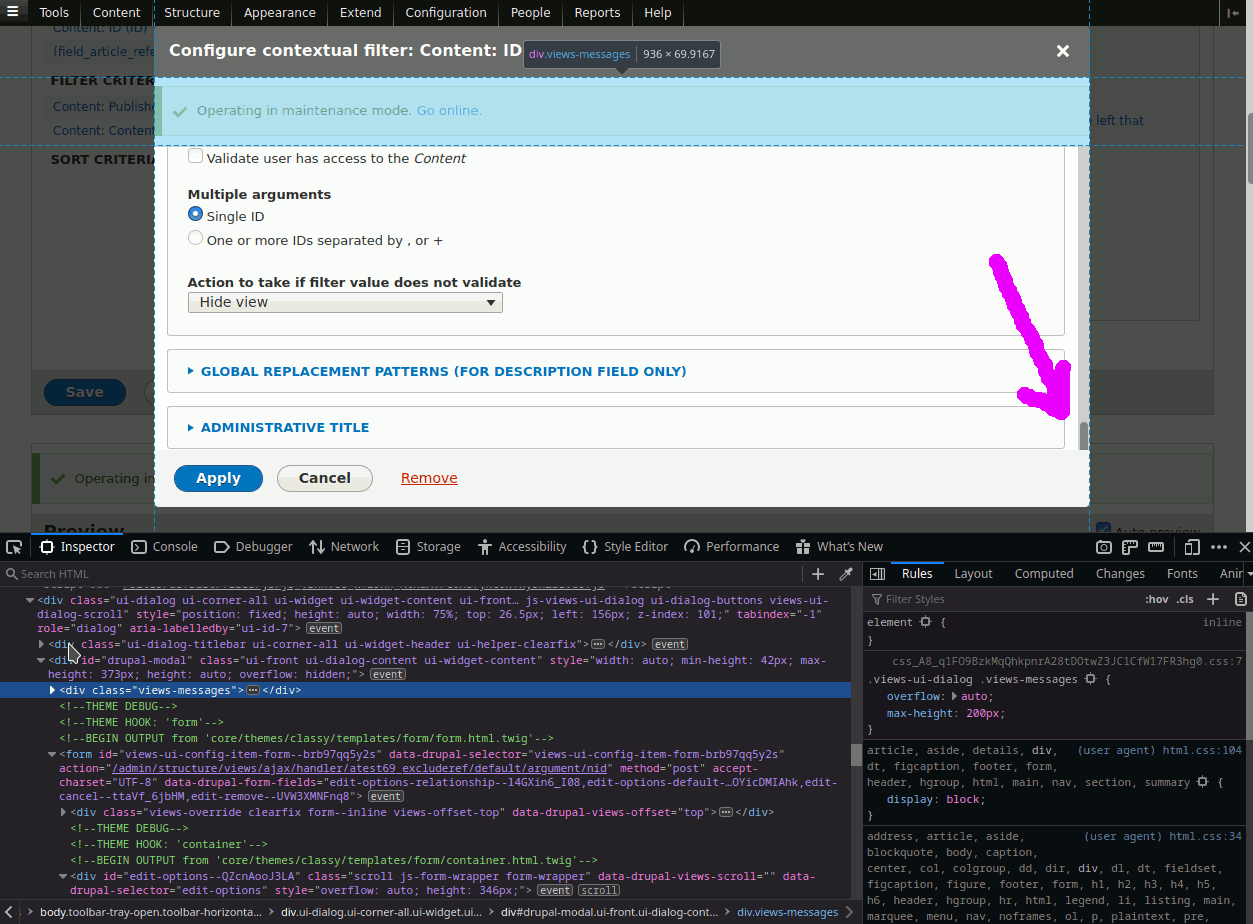This screenshot has height=924, width=1253.
Task: Click the 'Go online.' link
Action: click(449, 110)
